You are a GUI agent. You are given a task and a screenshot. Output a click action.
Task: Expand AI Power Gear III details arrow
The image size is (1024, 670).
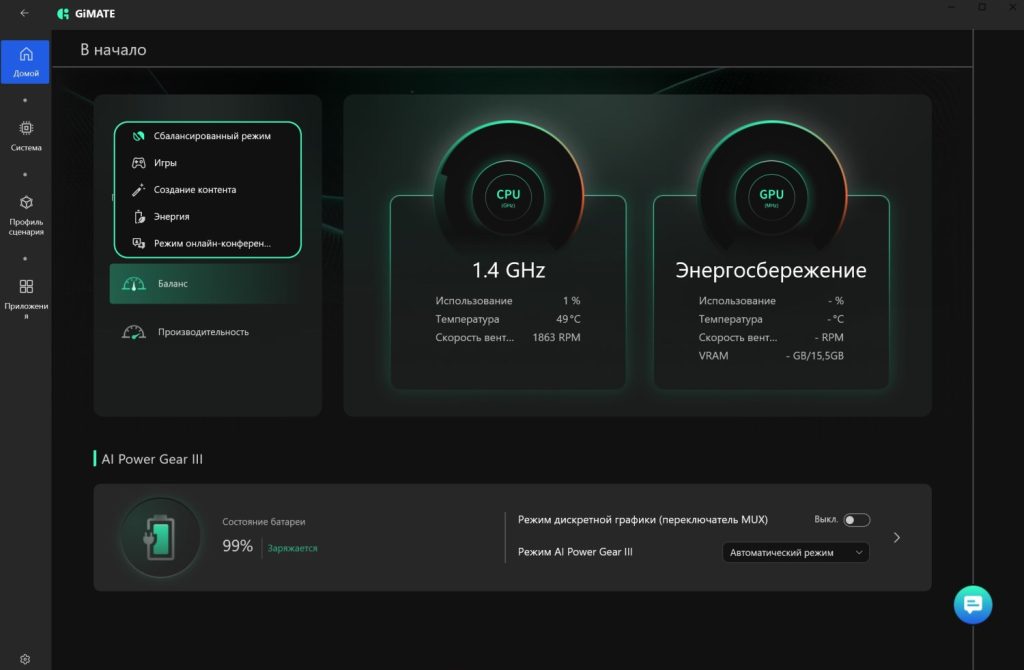897,537
